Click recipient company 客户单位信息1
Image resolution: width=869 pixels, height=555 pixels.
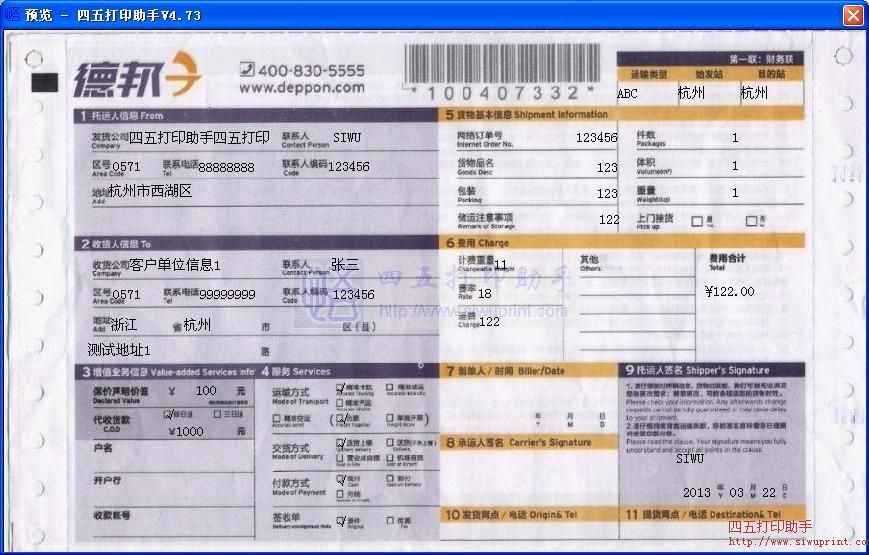pyautogui.click(x=175, y=265)
